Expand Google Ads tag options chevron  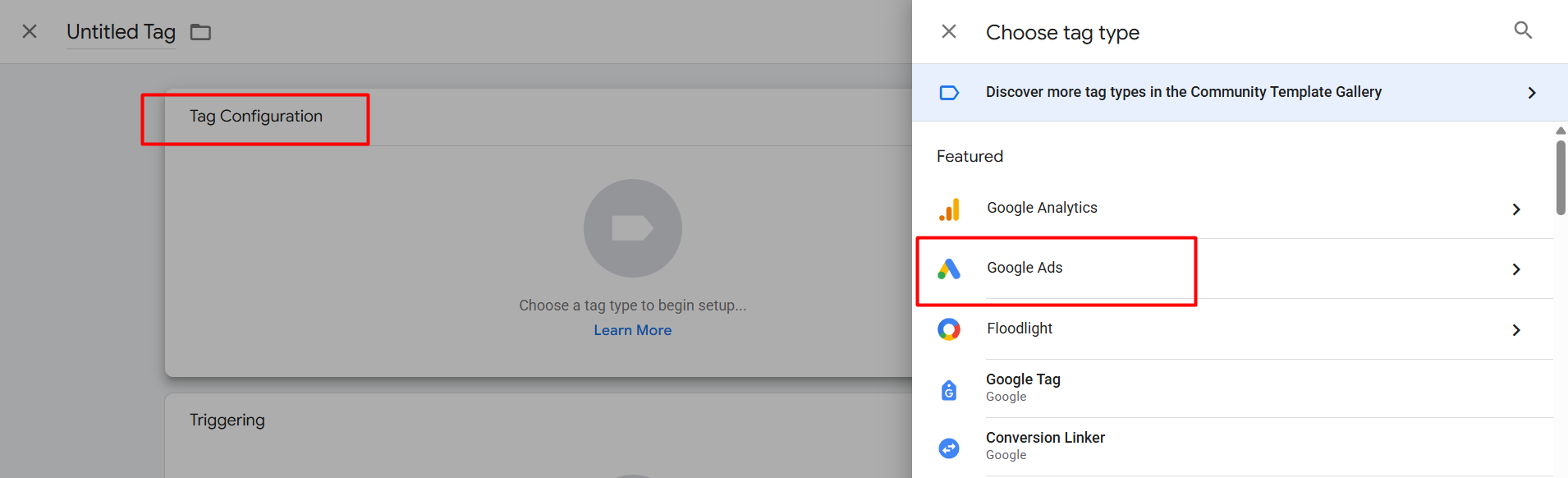point(1515,269)
